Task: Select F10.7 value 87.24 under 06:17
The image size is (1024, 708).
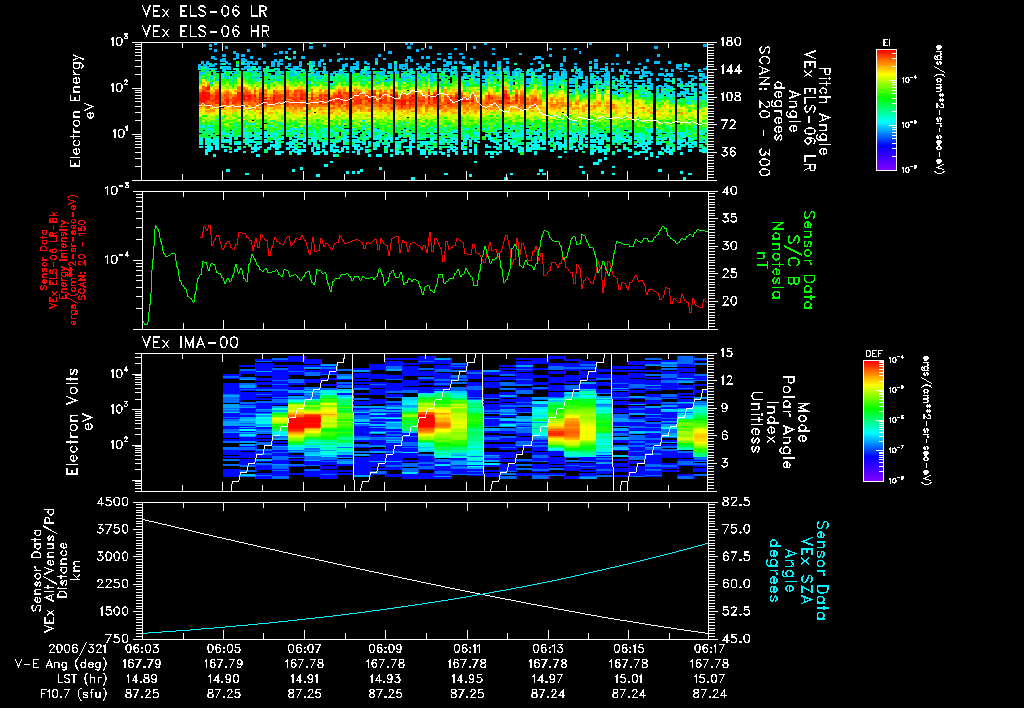Action: pos(709,694)
